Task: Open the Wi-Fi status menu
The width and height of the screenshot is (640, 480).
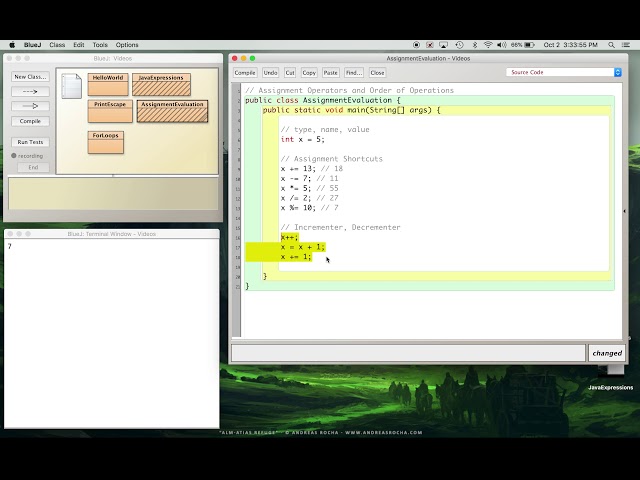Action: (x=488, y=45)
